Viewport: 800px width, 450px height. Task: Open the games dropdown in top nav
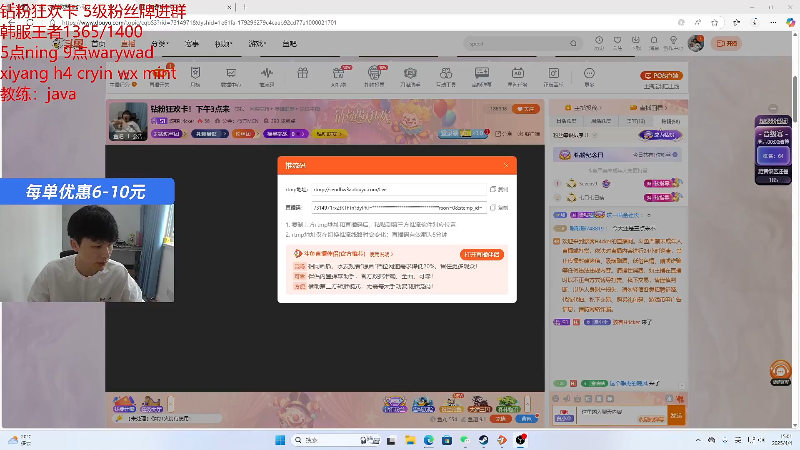[257, 43]
